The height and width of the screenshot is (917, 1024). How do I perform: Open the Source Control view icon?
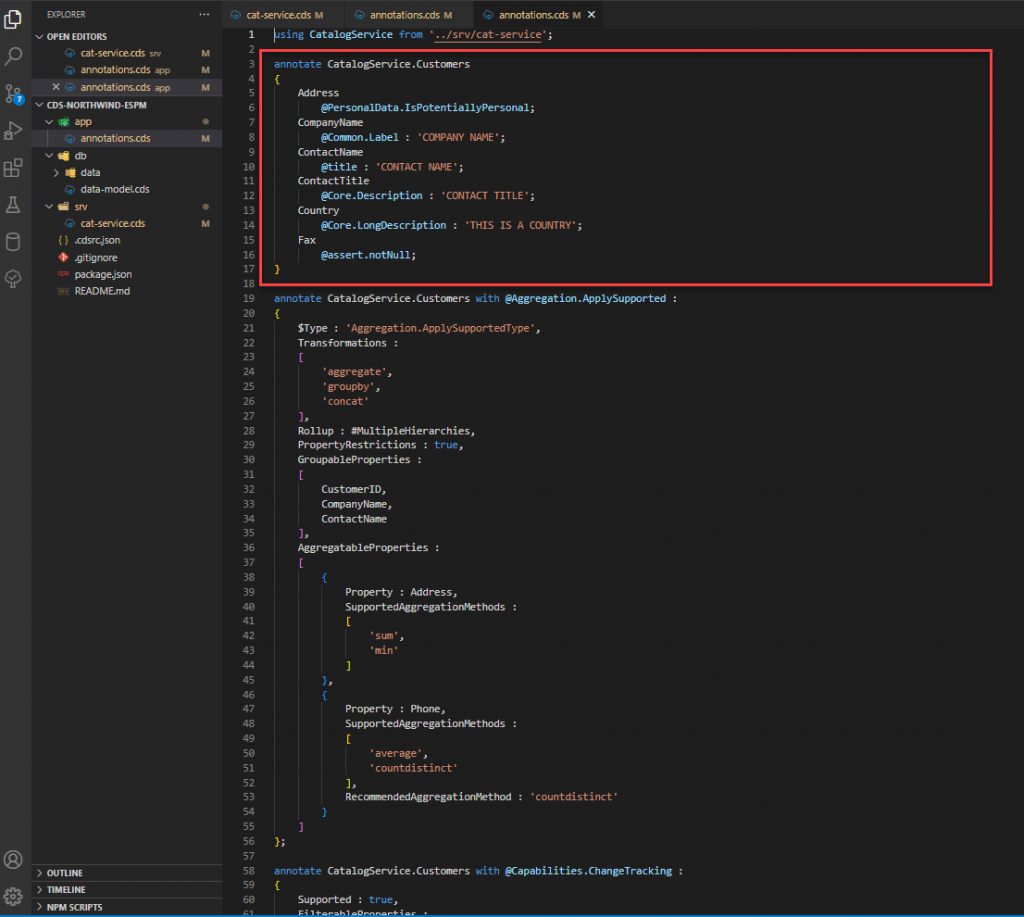click(13, 93)
